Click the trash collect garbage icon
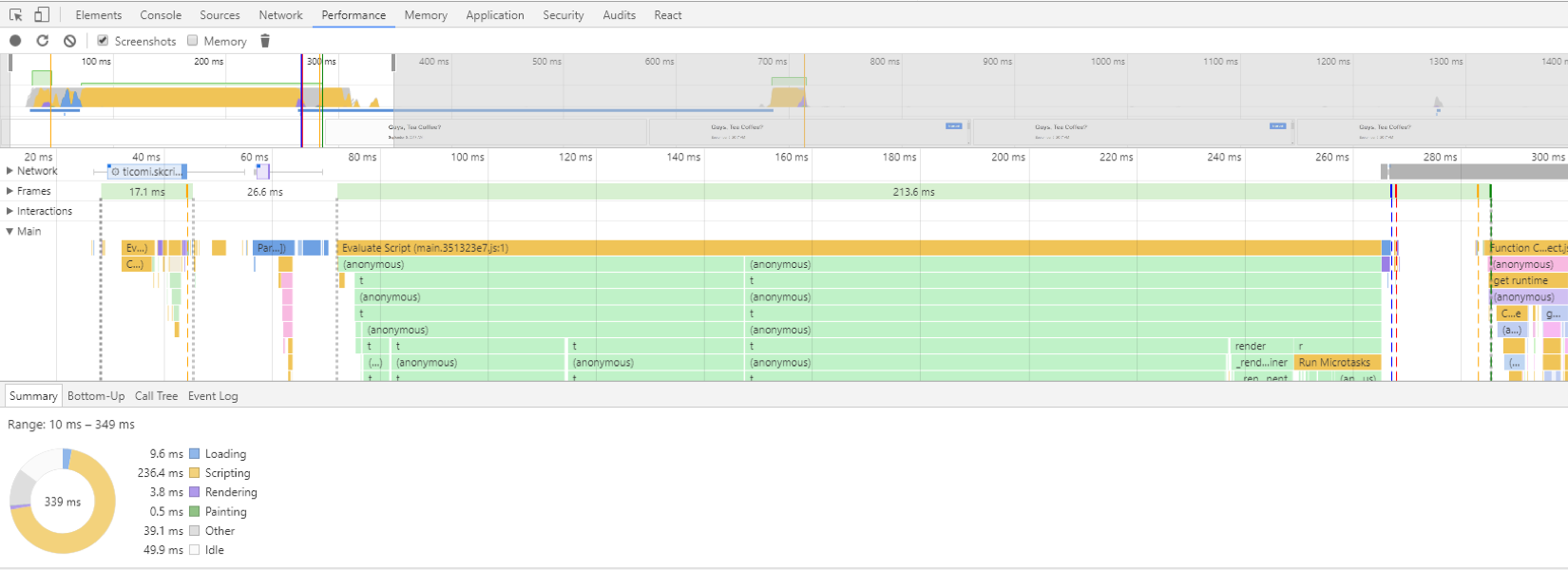Screen dimensions: 1568x570 265,41
